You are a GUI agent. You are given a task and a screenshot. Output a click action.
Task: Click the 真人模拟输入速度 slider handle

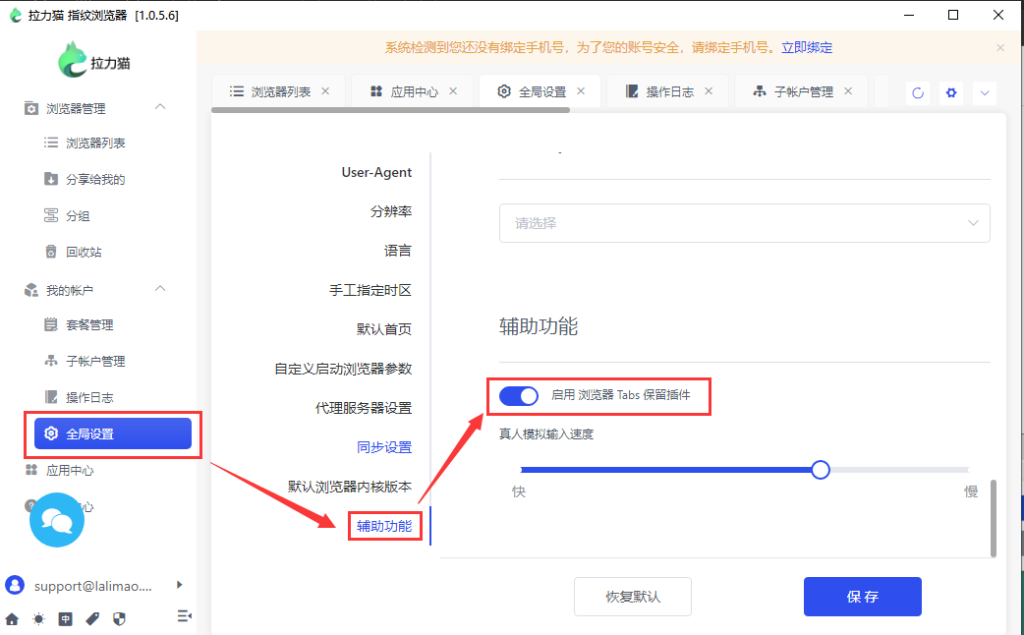[820, 470]
